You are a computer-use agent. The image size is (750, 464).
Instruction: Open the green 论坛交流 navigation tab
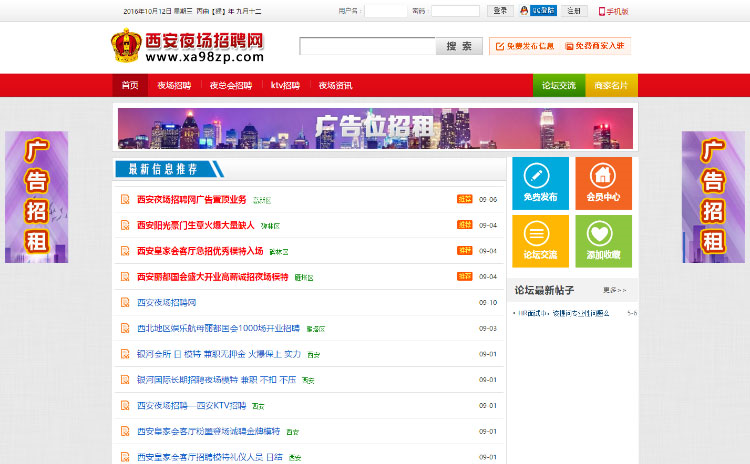coord(559,86)
